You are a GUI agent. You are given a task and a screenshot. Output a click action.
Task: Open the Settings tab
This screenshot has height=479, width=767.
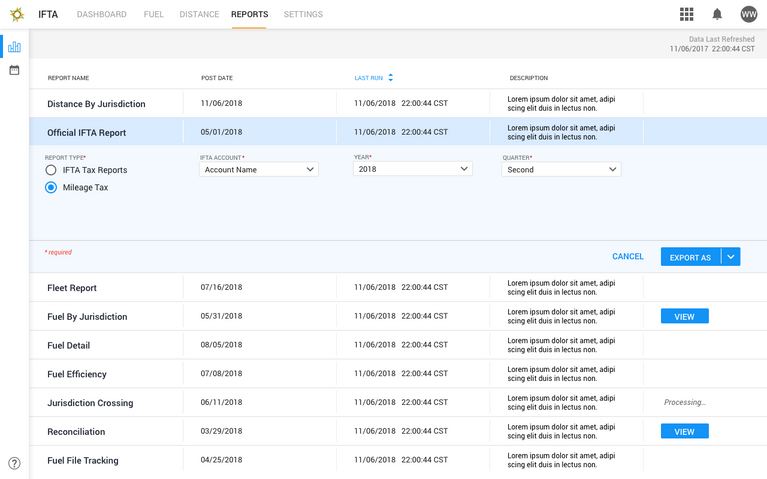(303, 15)
